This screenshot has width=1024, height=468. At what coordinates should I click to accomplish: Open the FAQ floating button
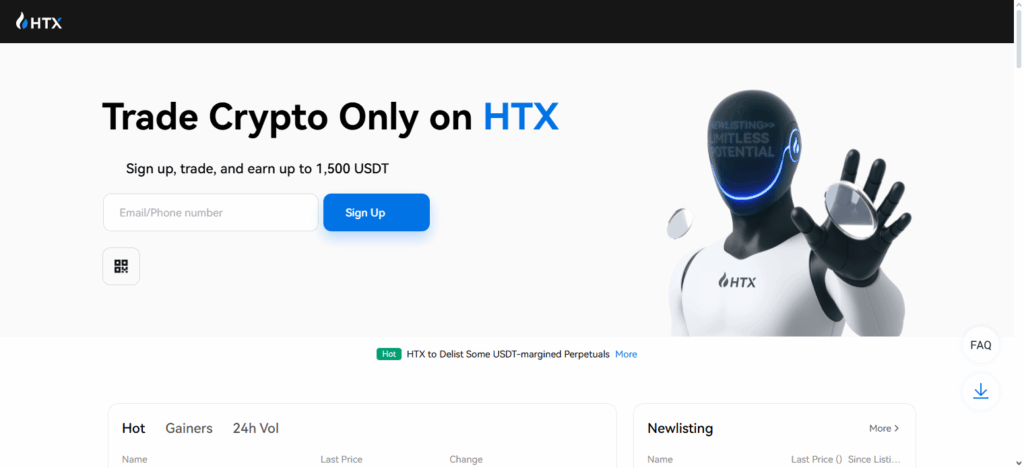pos(980,345)
